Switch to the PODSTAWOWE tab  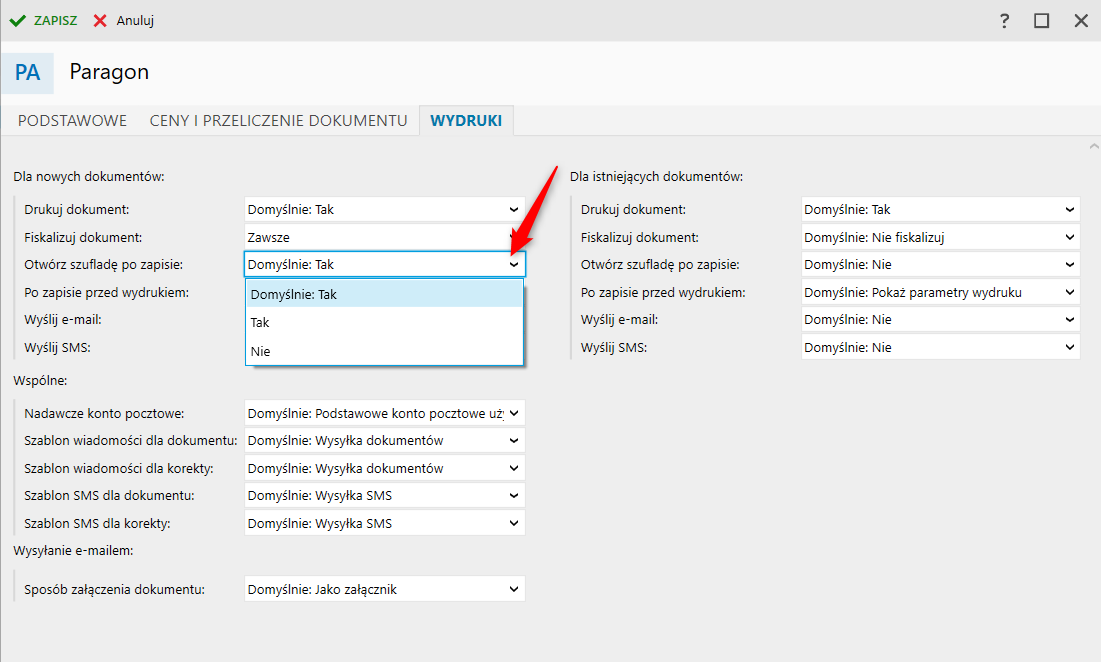(x=73, y=121)
